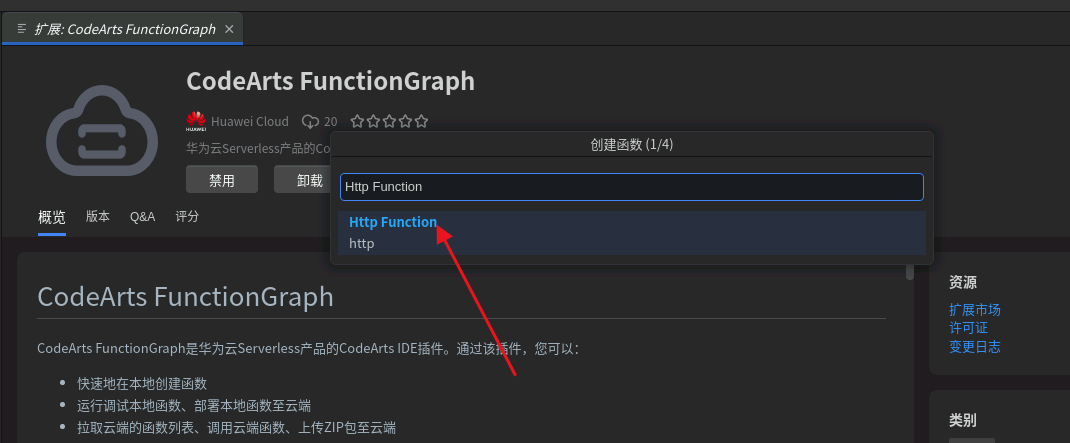
Task: Open the Q&A tab
Action: point(143,216)
